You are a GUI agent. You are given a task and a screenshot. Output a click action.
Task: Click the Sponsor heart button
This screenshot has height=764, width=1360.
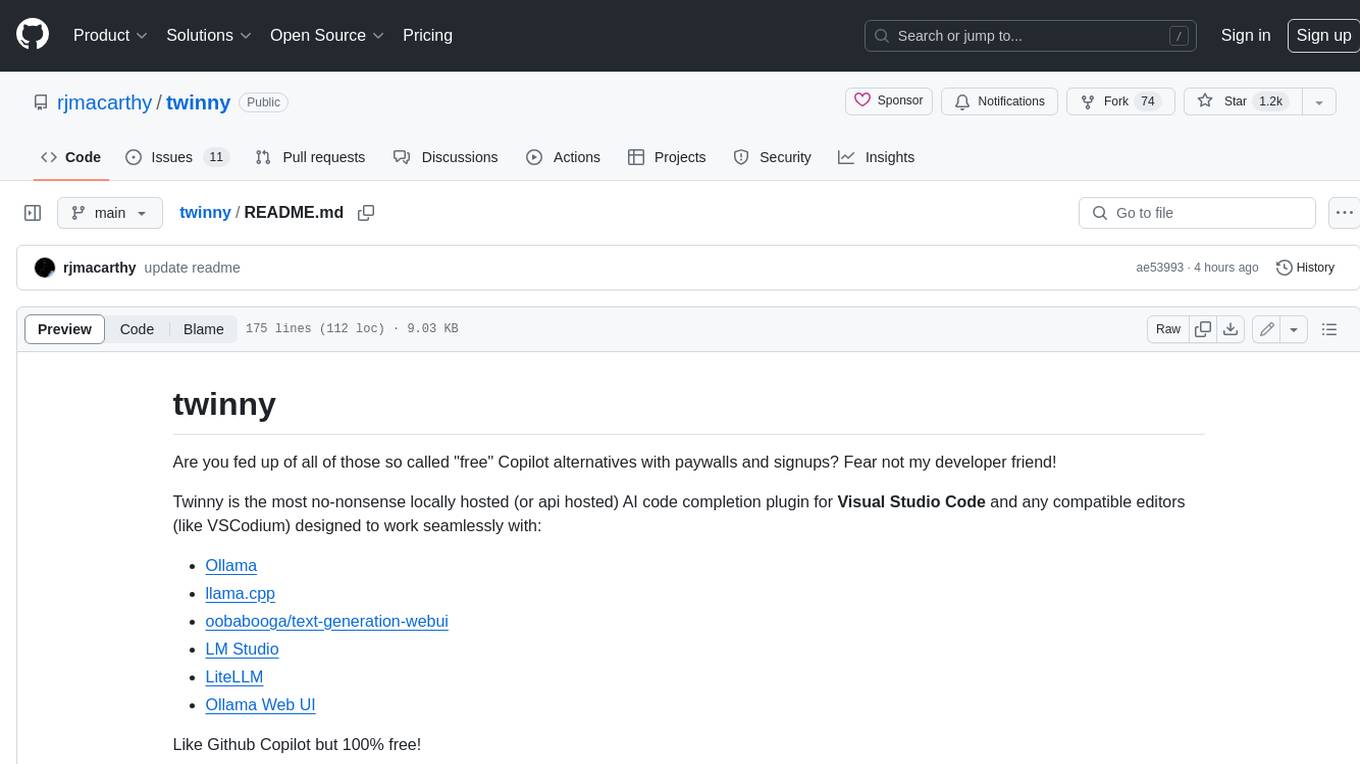(x=889, y=101)
